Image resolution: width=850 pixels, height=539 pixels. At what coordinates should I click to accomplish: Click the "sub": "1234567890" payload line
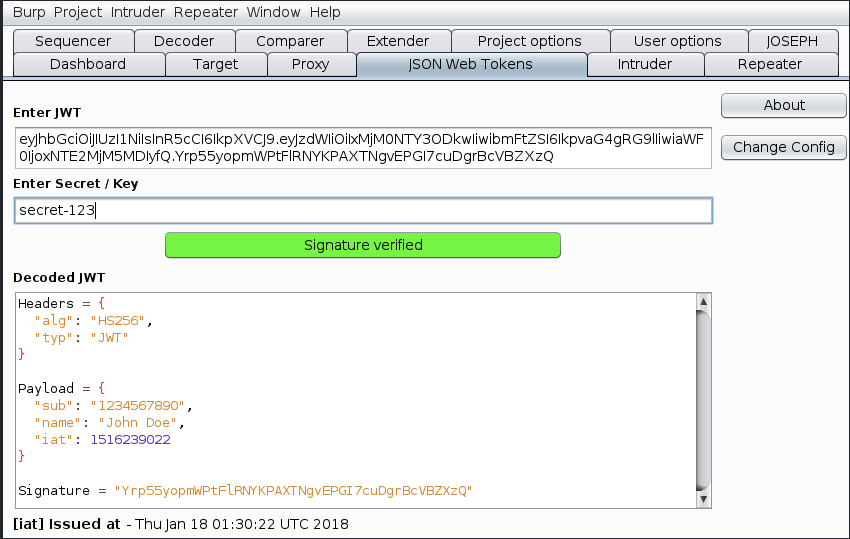113,405
